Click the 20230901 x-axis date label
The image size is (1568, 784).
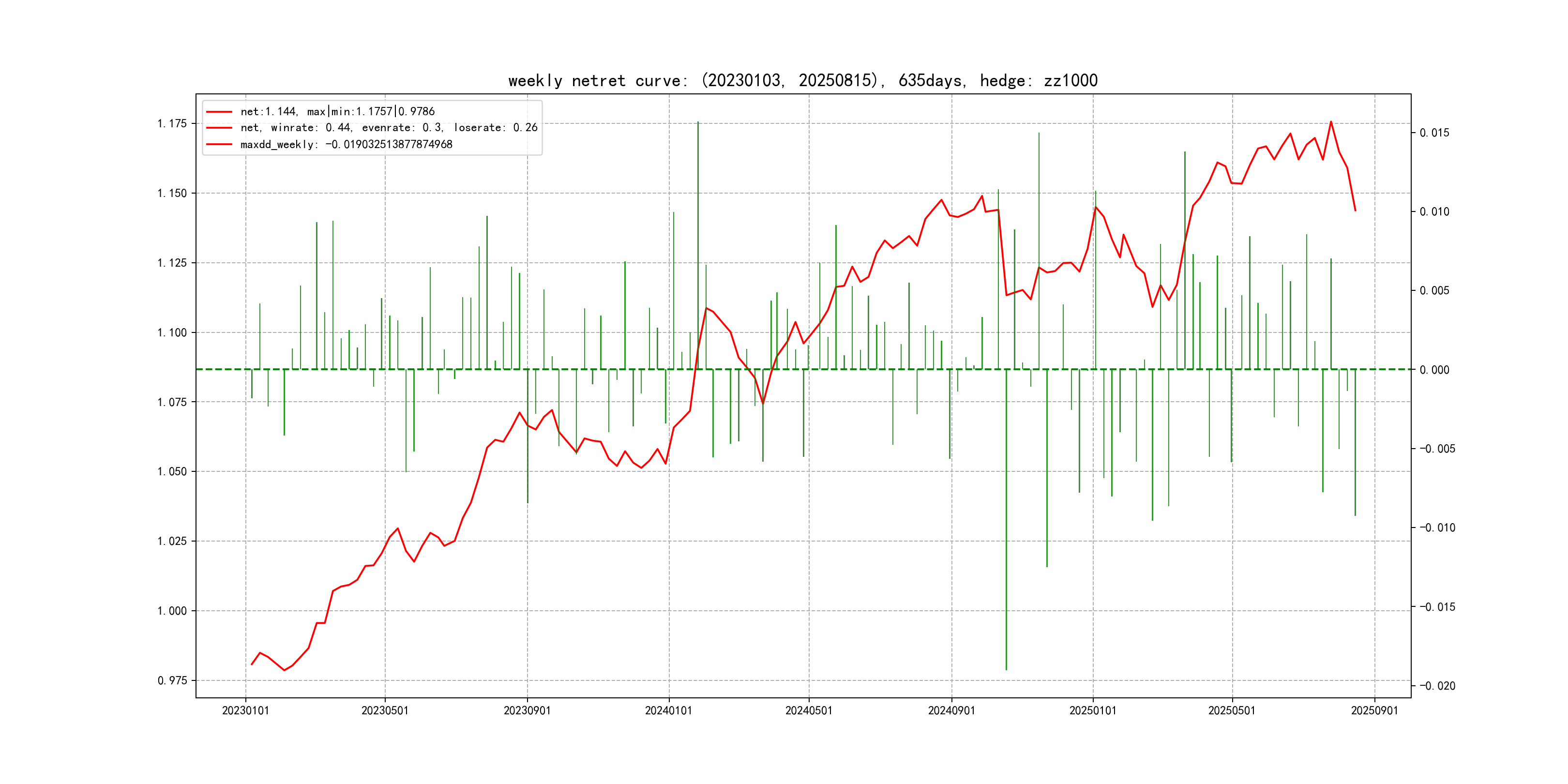coord(527,710)
